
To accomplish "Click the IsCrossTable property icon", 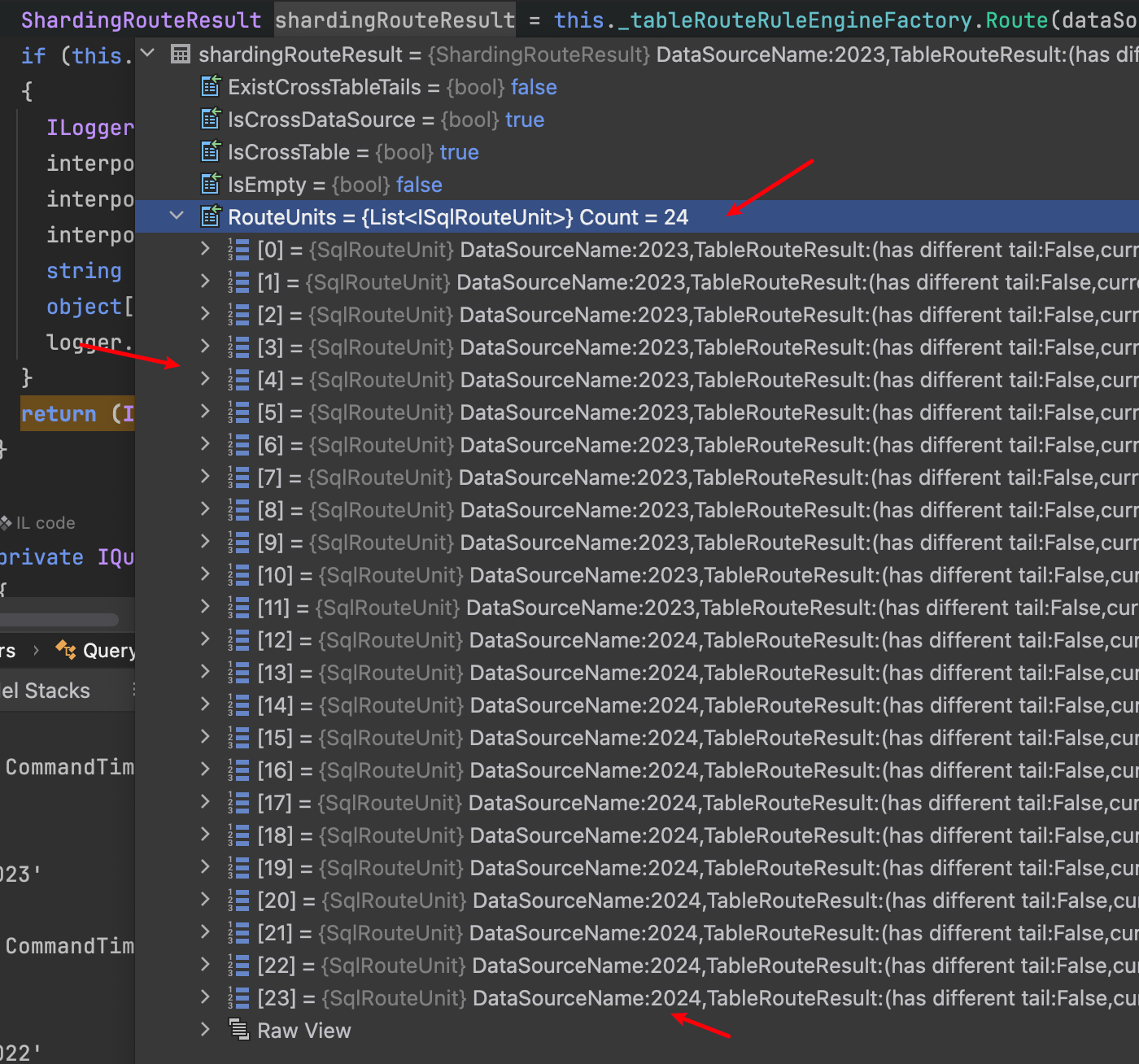I will coord(211,151).
